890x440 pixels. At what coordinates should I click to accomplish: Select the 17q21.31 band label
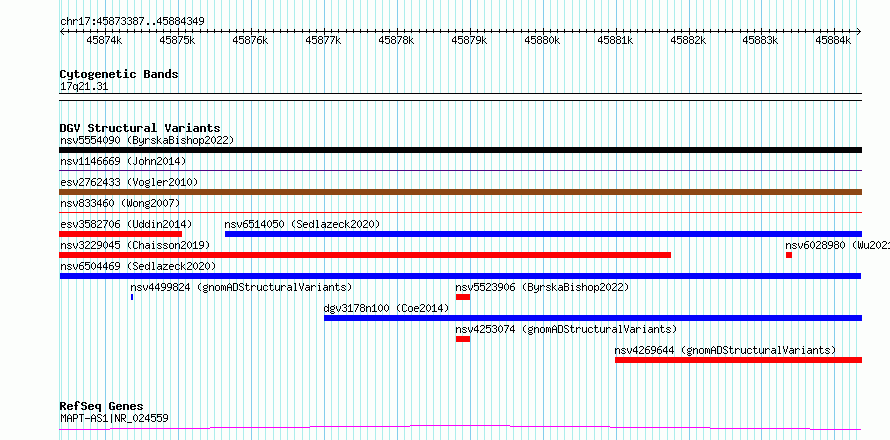coord(83,87)
